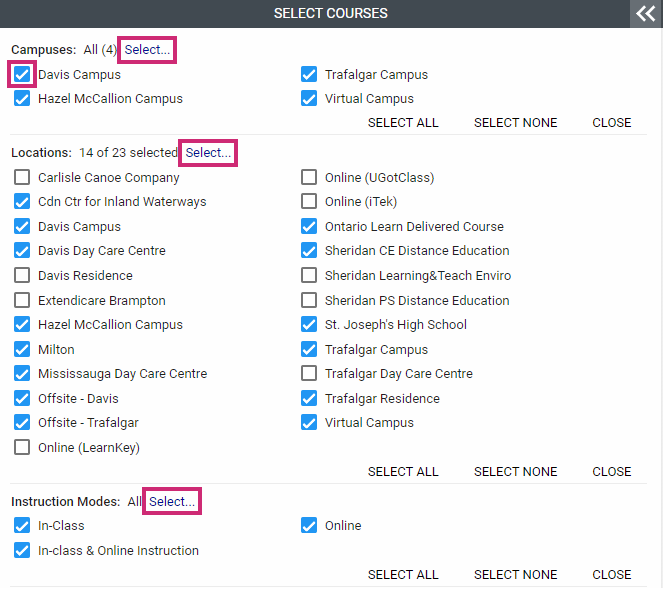Uncheck the Trafalgar Residence location
This screenshot has width=663, height=589.
coord(309,399)
